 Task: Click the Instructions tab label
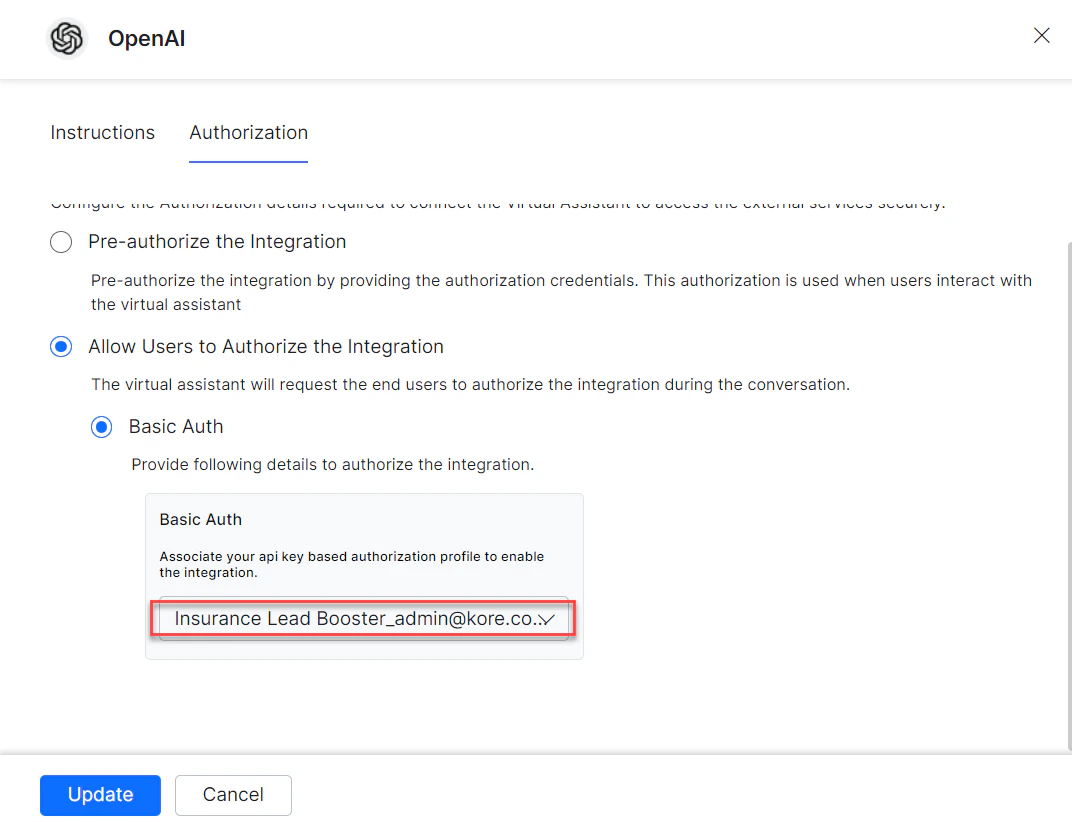coord(102,132)
